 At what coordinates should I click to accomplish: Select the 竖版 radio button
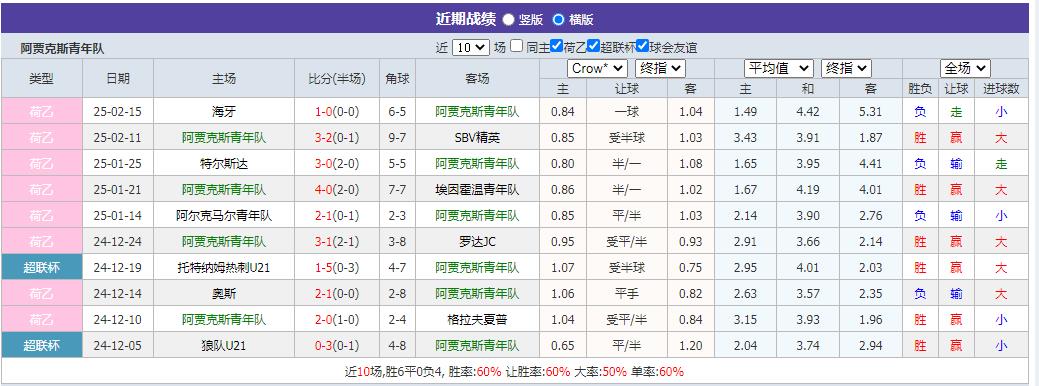pos(508,19)
